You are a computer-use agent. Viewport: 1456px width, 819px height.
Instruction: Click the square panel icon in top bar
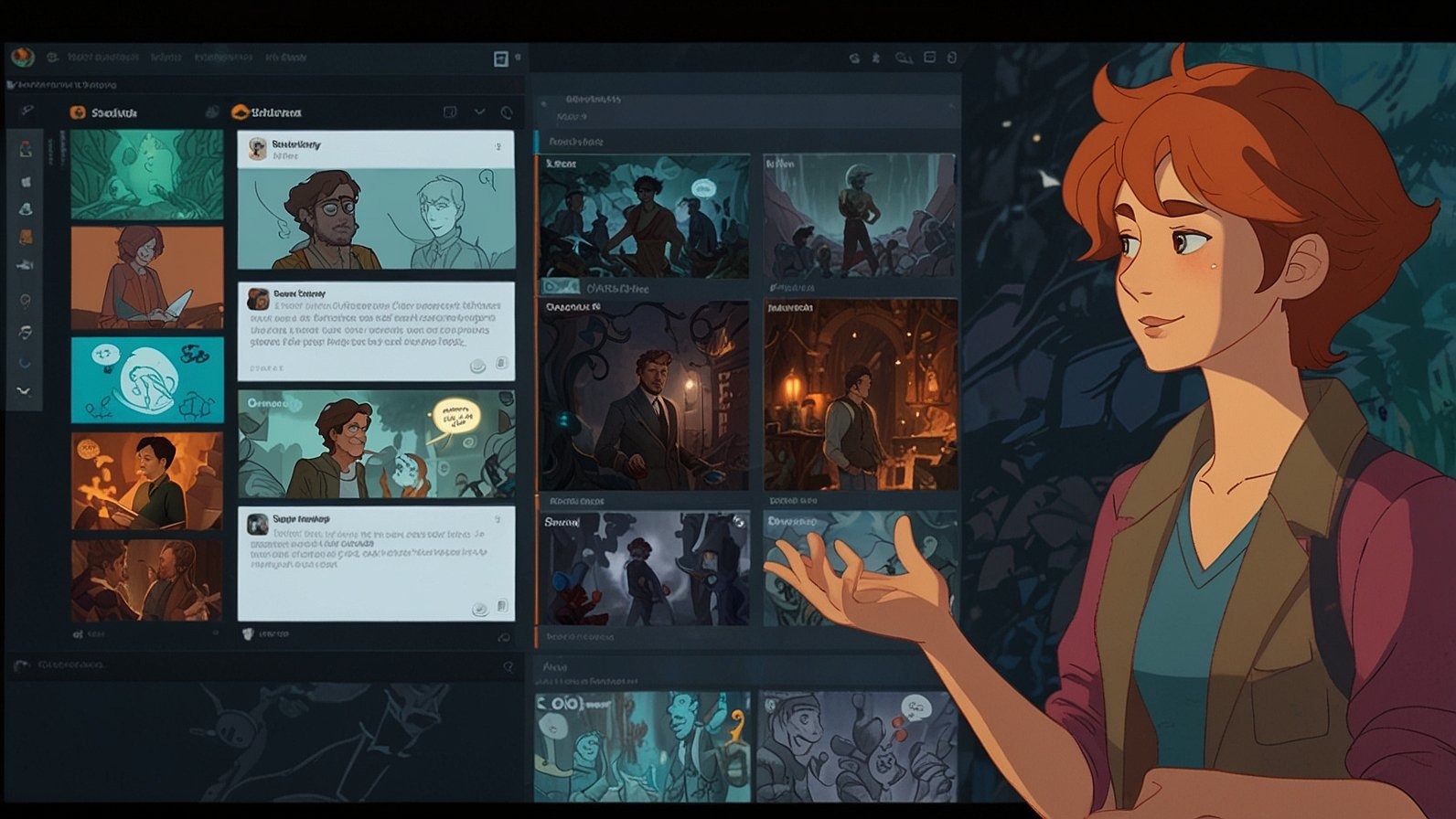[x=501, y=58]
